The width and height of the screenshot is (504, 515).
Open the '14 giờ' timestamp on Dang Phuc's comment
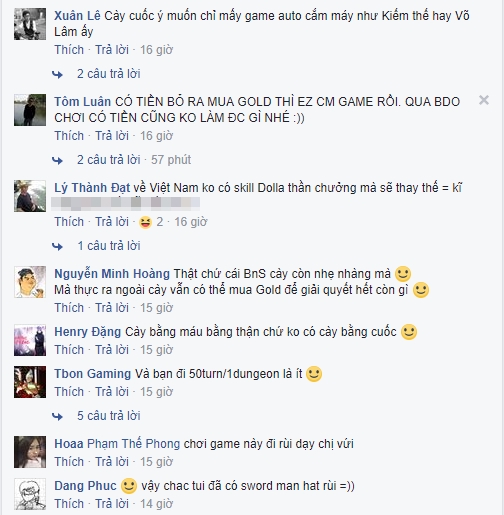[156, 504]
